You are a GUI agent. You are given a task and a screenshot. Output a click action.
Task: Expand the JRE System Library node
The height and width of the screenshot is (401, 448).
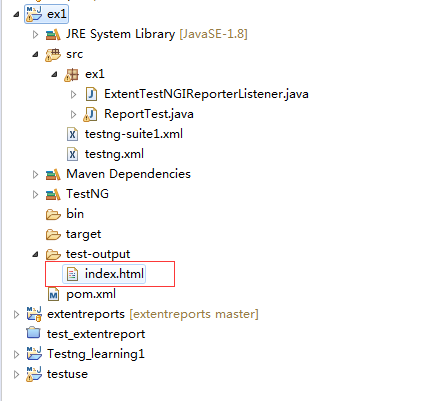point(35,34)
